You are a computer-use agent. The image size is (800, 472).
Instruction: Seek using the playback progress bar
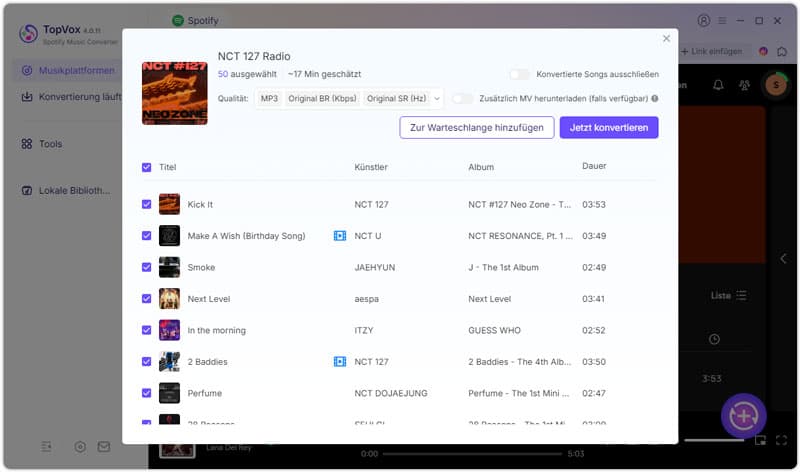472,454
